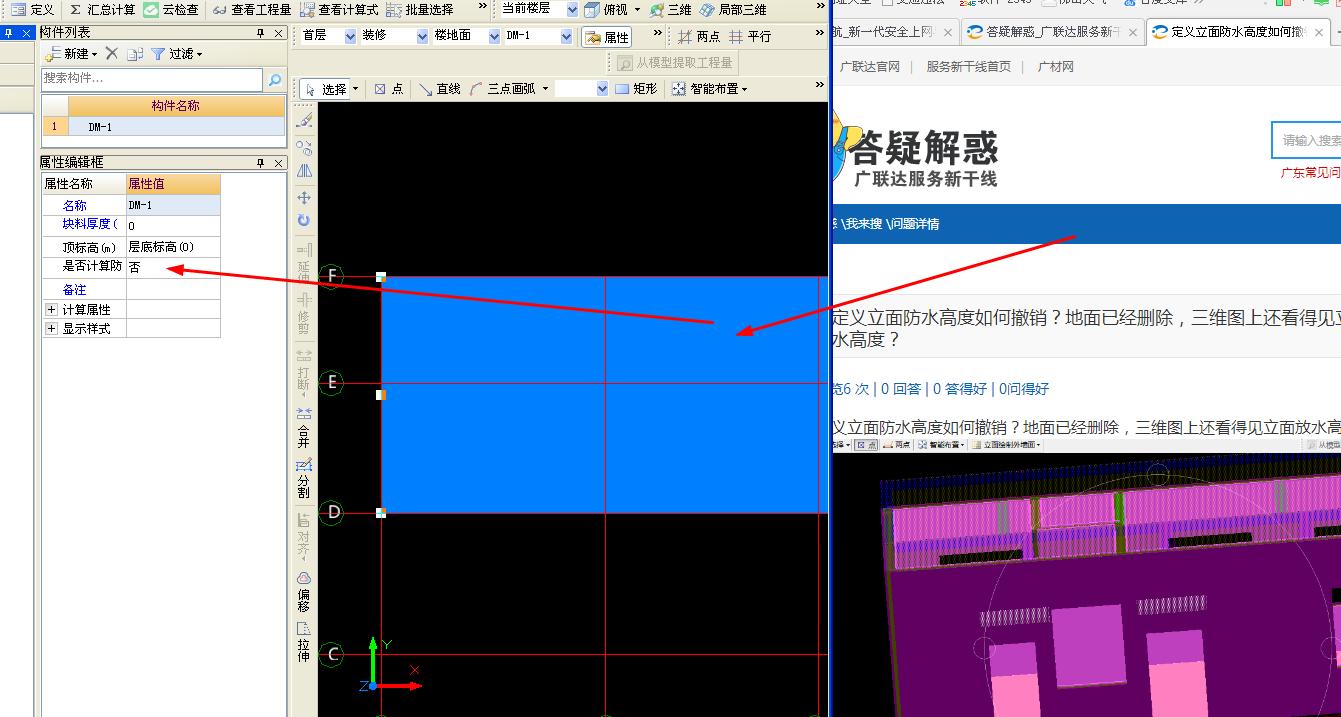The width and height of the screenshot is (1341, 717).
Task: Click the 搜索构件 search input
Action: (152, 79)
